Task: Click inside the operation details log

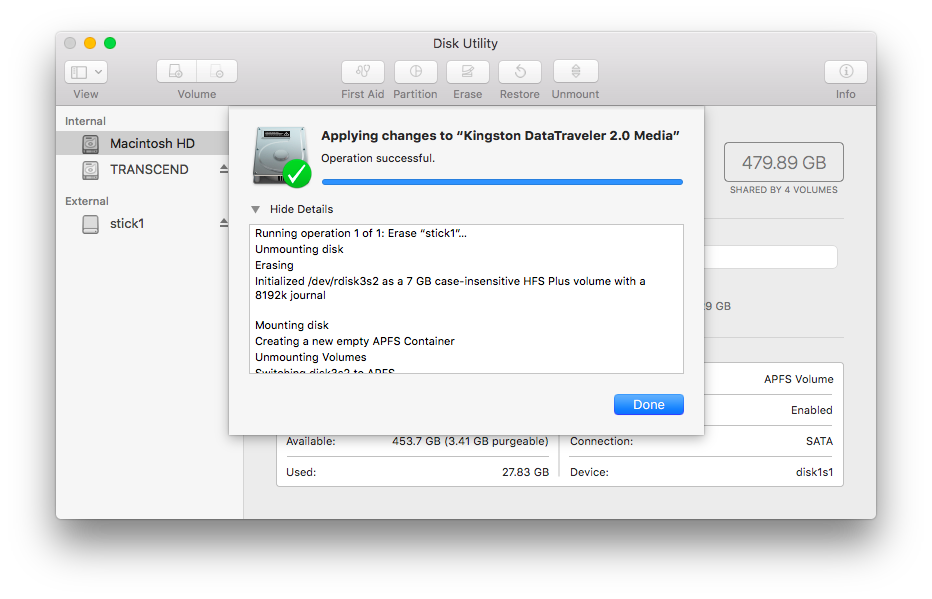Action: coord(466,298)
